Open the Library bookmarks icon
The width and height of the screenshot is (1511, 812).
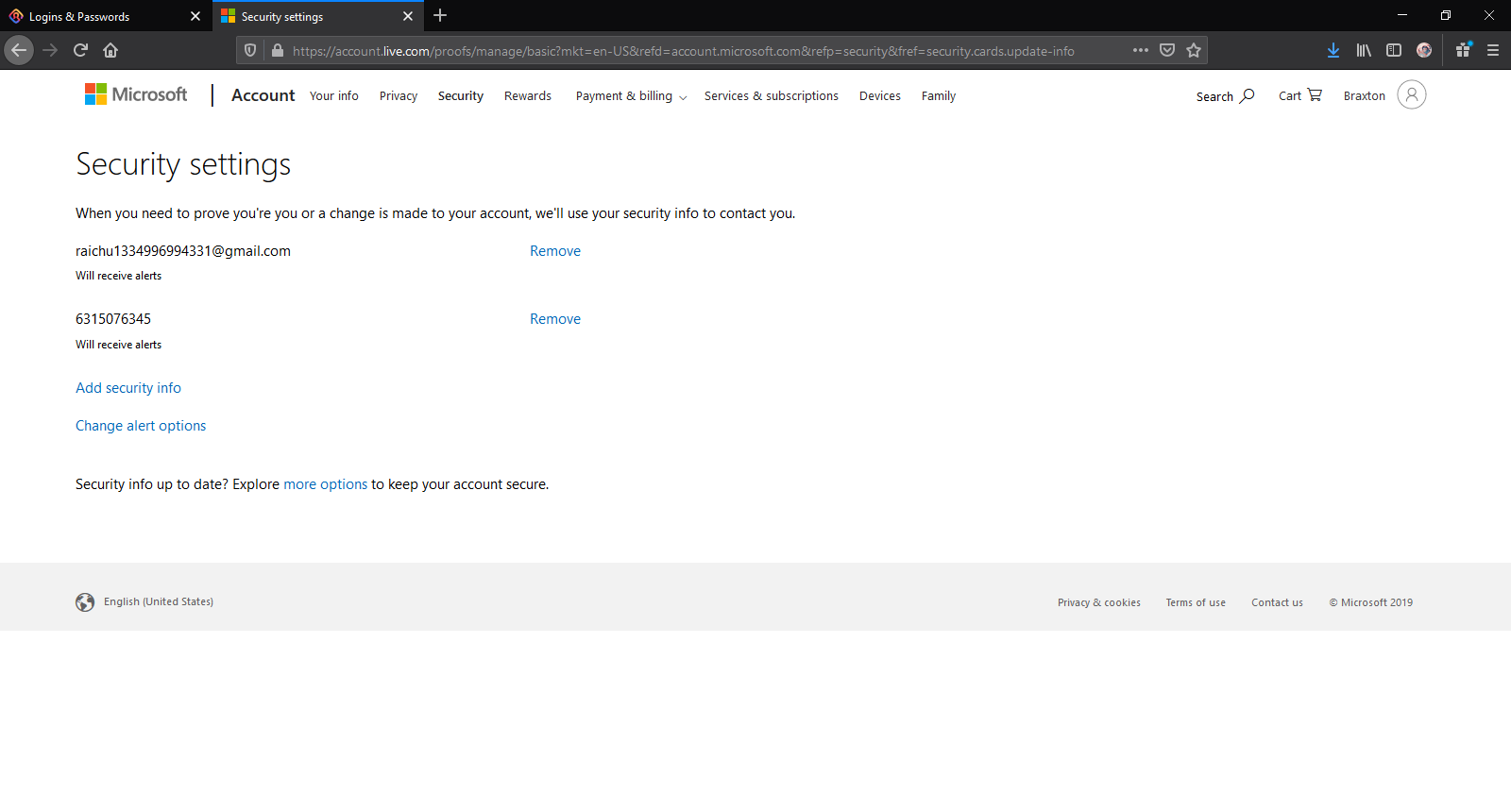coord(1364,50)
